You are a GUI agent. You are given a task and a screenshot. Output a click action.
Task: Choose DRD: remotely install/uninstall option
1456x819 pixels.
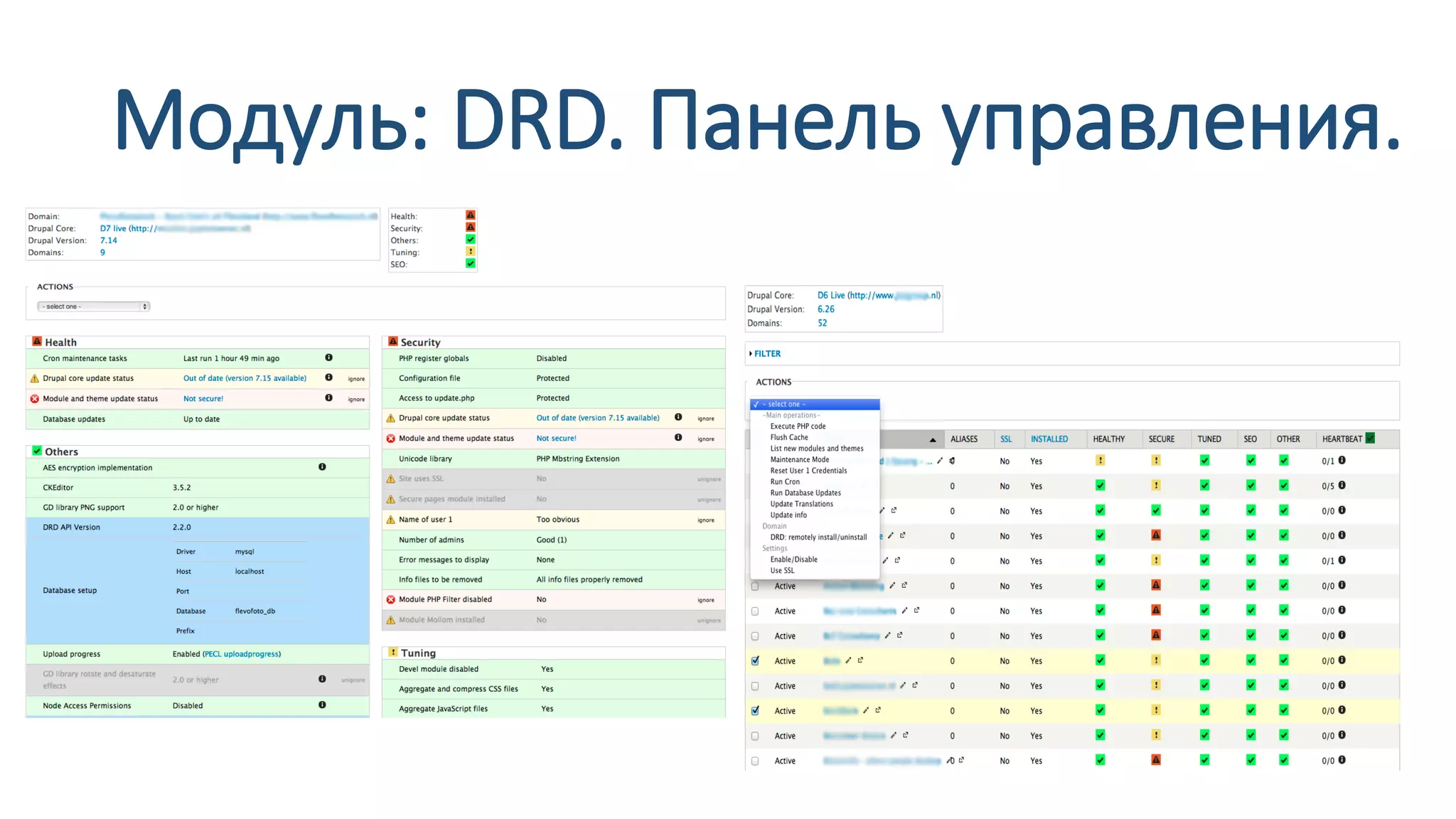pyautogui.click(x=818, y=537)
